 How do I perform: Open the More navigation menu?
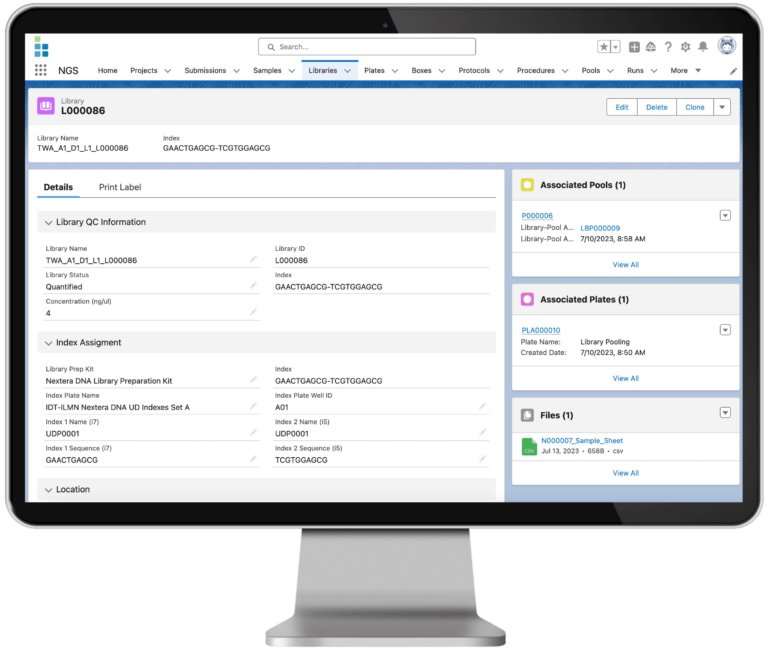[685, 71]
